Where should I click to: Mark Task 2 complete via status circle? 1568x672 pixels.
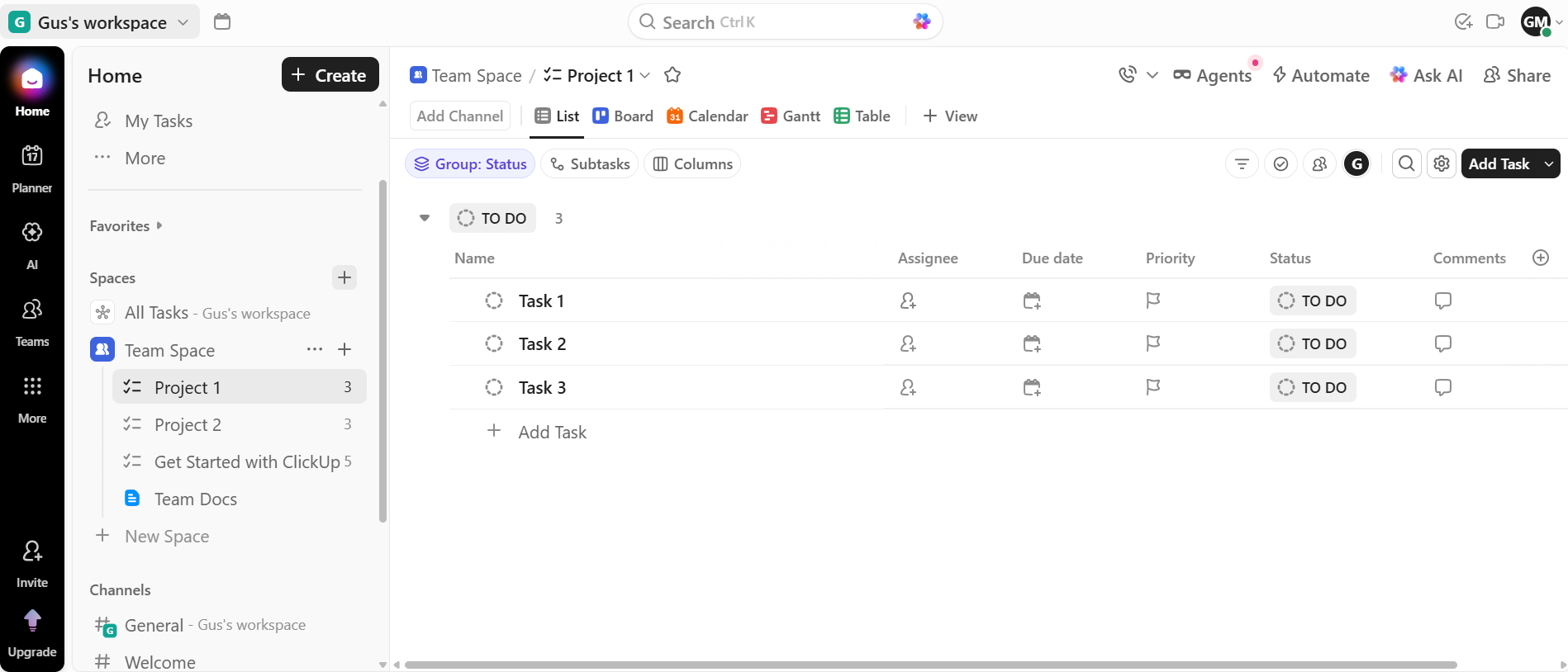[494, 343]
